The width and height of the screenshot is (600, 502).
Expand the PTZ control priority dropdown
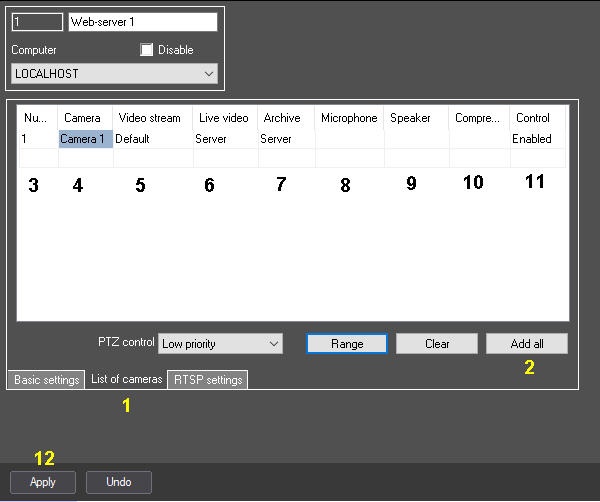220,344
